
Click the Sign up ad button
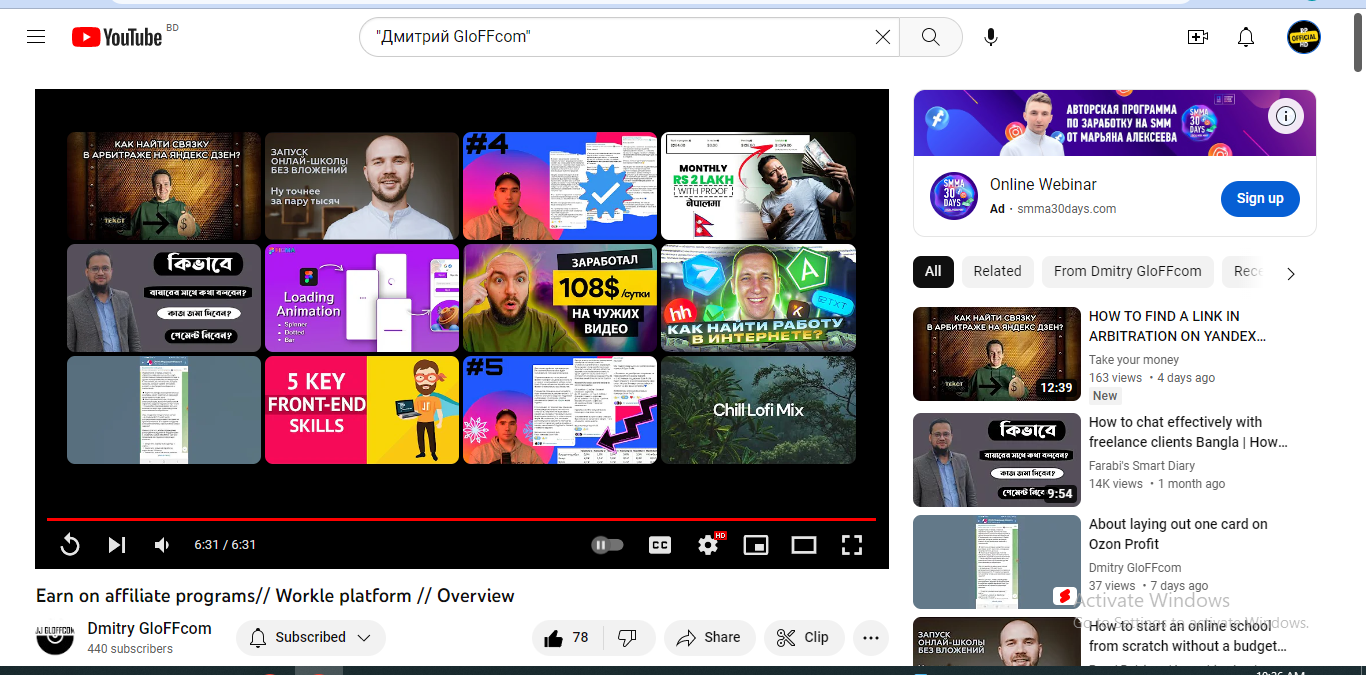click(1260, 198)
